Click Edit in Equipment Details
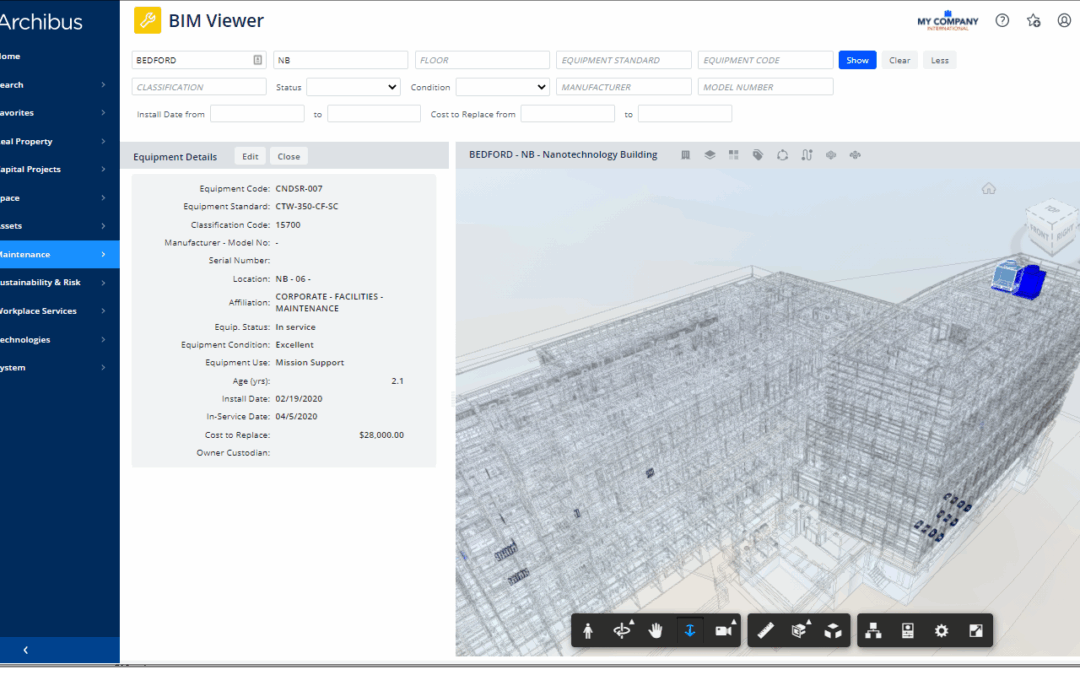This screenshot has width=1080, height=675. pos(250,156)
